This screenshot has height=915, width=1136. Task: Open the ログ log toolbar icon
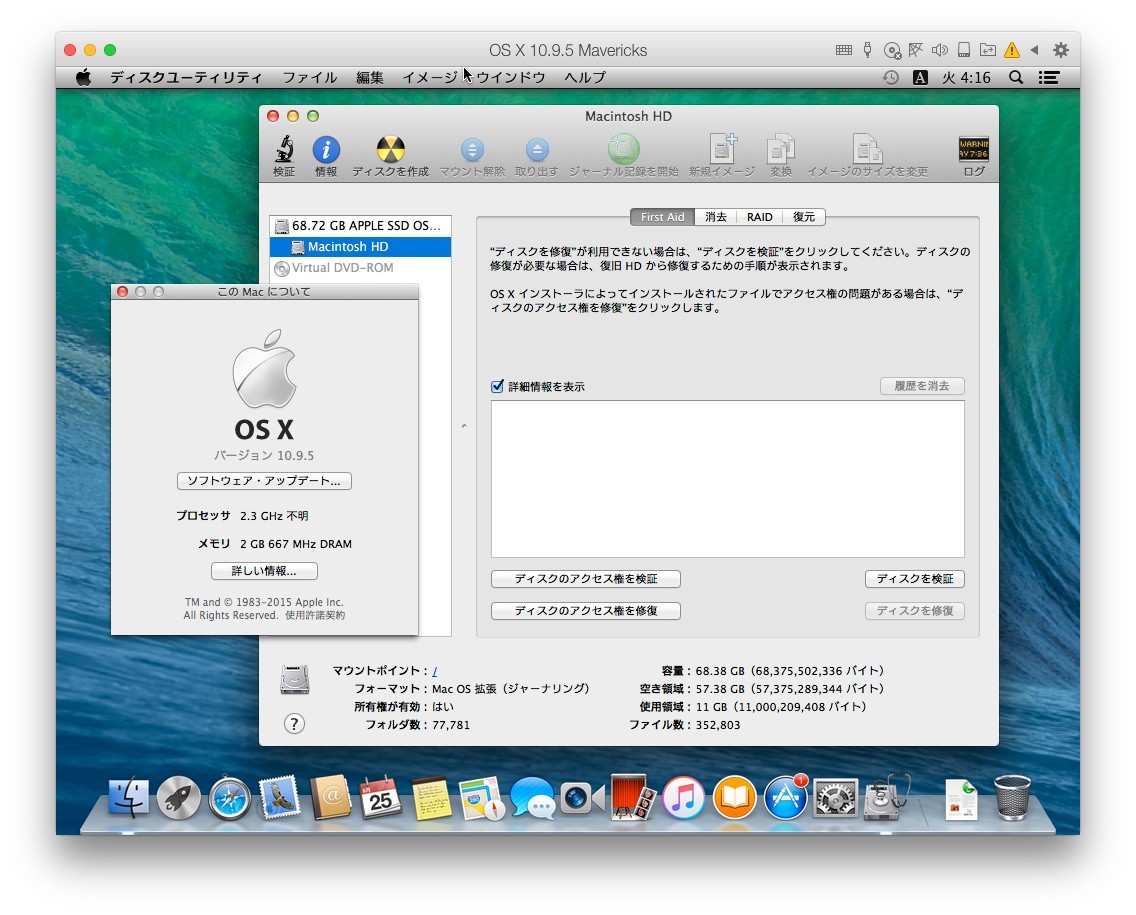pos(974,156)
